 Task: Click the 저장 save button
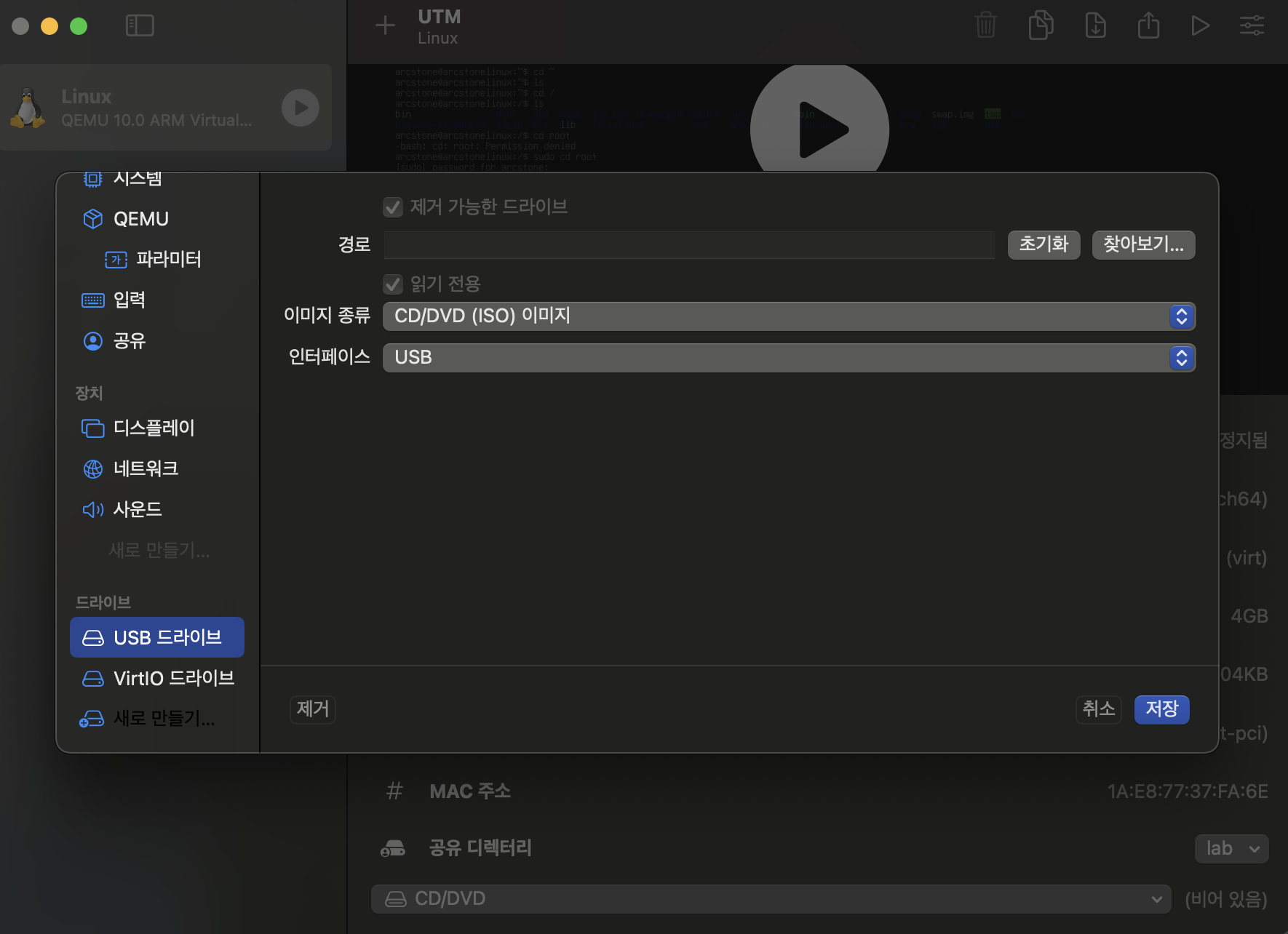pyautogui.click(x=1161, y=709)
